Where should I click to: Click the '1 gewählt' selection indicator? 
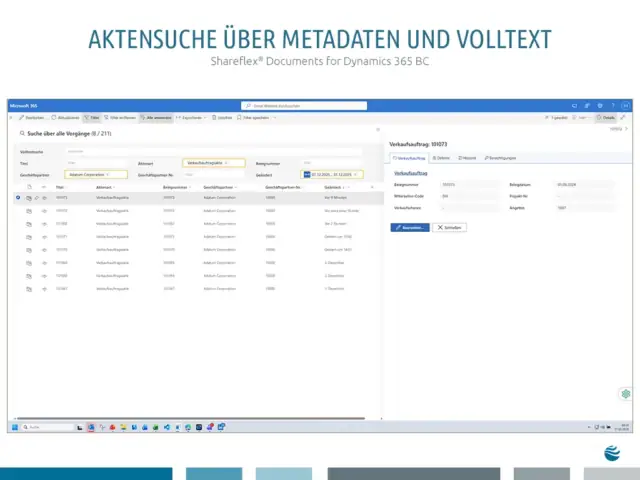click(x=556, y=118)
